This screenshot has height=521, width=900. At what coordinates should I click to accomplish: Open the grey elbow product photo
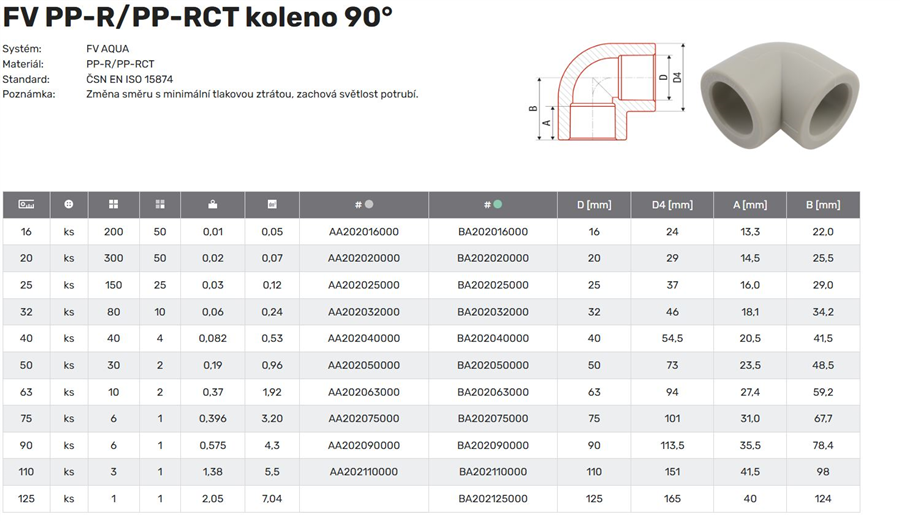click(x=780, y=95)
